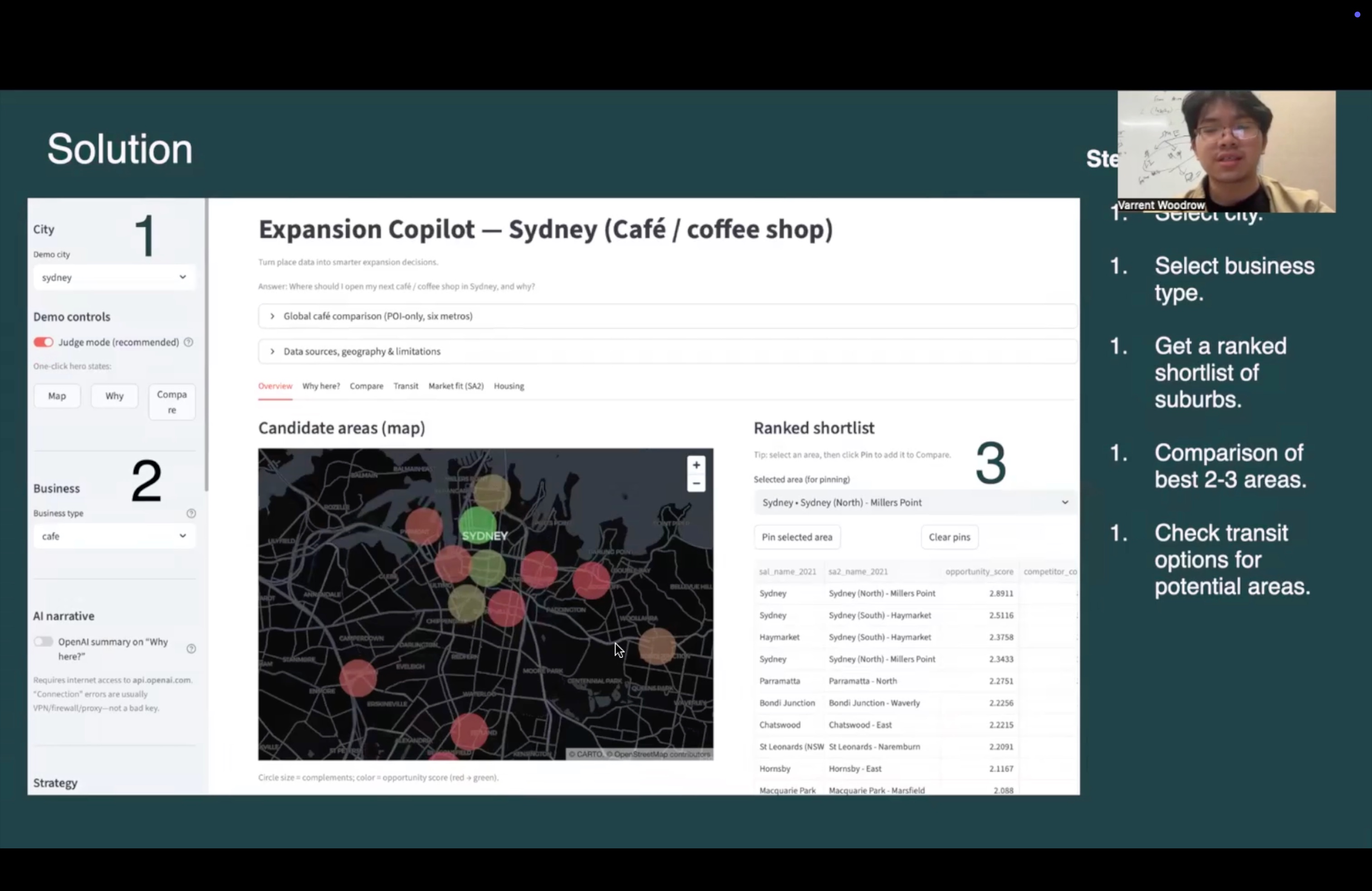This screenshot has height=891, width=1372.
Task: Click the orange Bondi Junction map circle
Action: click(657, 646)
